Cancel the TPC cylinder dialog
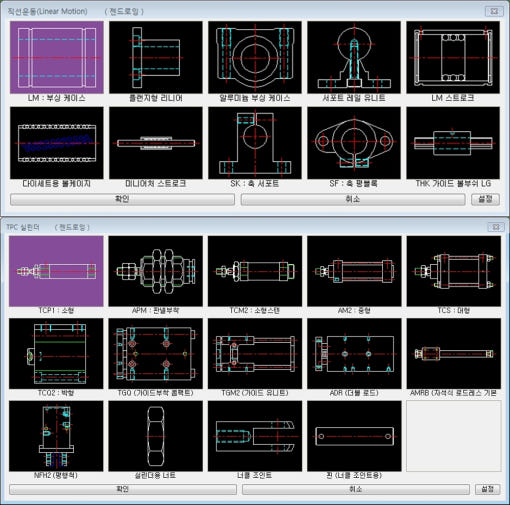The image size is (510, 505). (355, 489)
